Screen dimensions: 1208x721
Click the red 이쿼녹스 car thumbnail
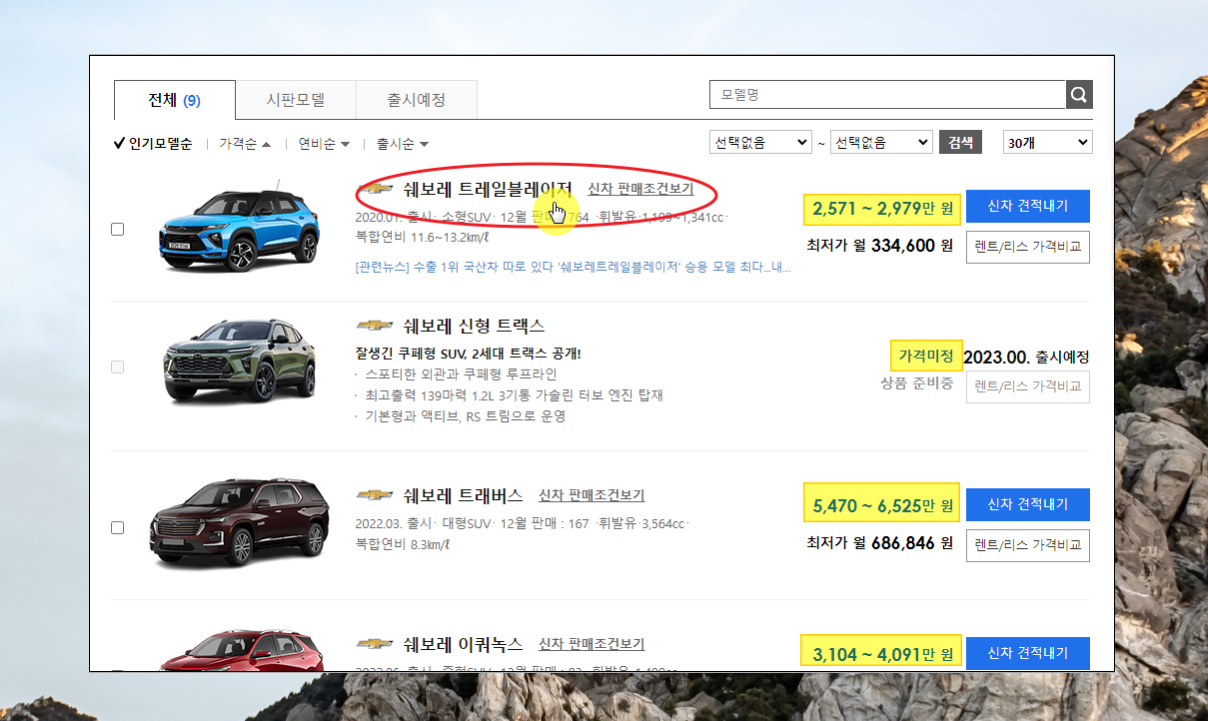point(240,650)
